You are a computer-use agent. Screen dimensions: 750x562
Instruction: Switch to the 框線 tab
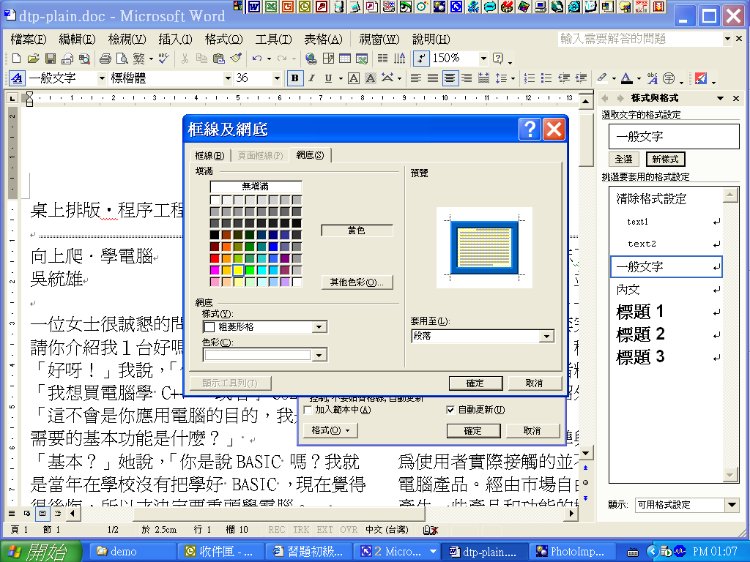[210, 155]
